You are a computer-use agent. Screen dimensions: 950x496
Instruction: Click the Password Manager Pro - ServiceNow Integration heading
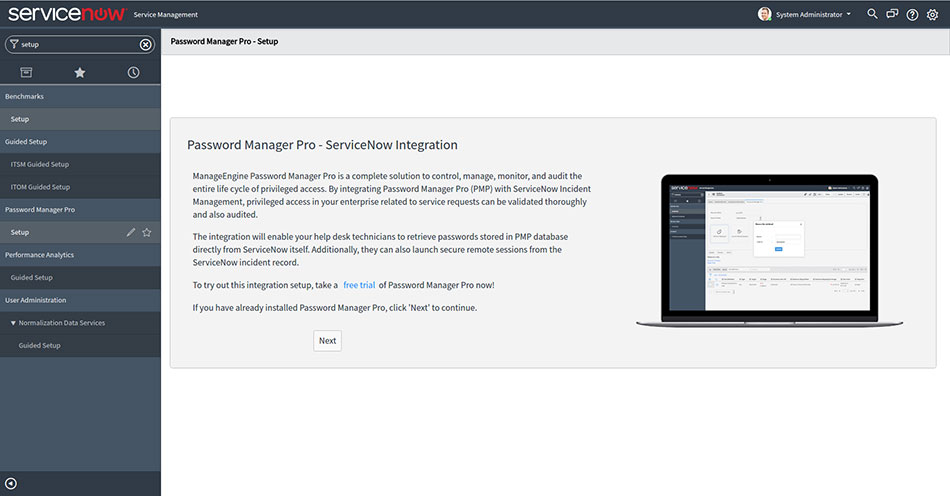point(322,145)
